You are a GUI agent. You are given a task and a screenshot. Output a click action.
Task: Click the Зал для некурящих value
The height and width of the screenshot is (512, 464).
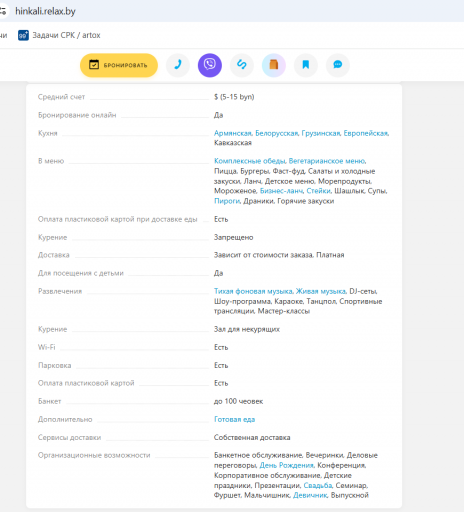pos(247,329)
